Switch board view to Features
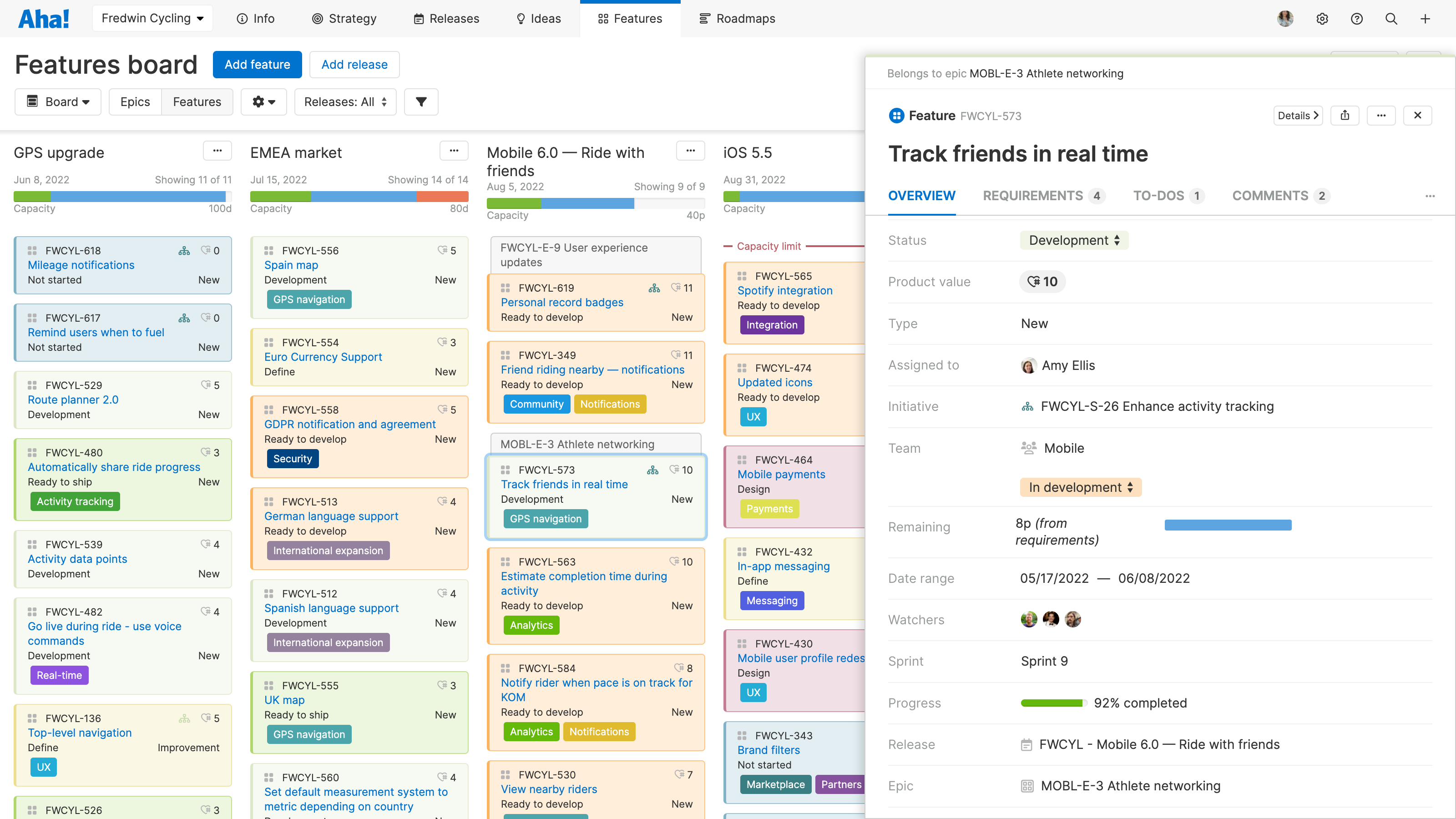The image size is (1456, 819). (197, 102)
